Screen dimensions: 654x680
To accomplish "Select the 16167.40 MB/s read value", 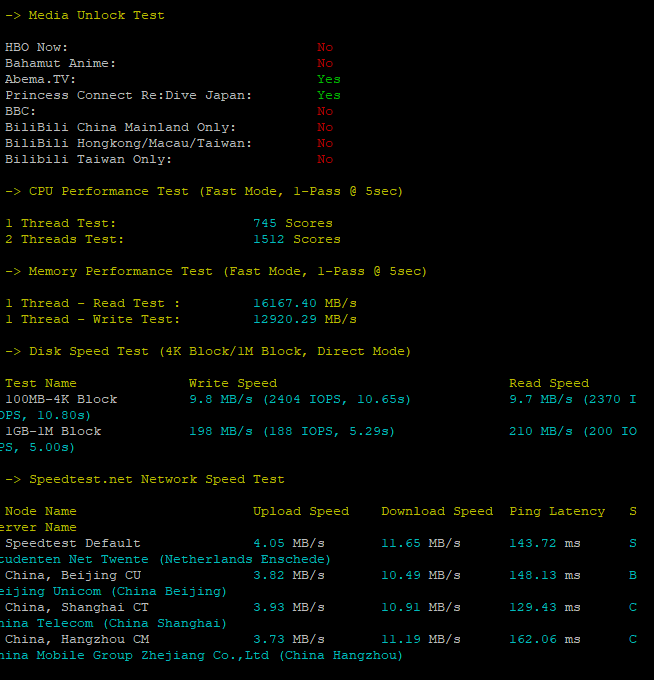I will pos(305,303).
